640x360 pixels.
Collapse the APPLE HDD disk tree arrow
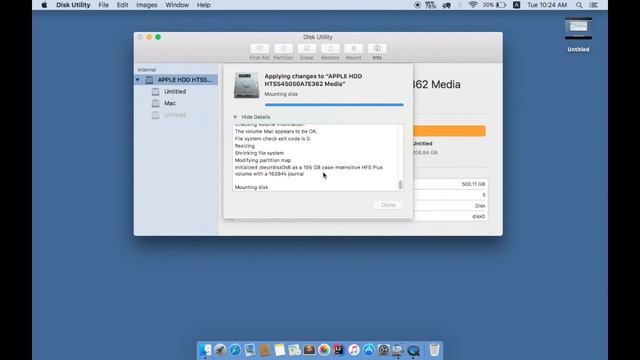pos(138,80)
